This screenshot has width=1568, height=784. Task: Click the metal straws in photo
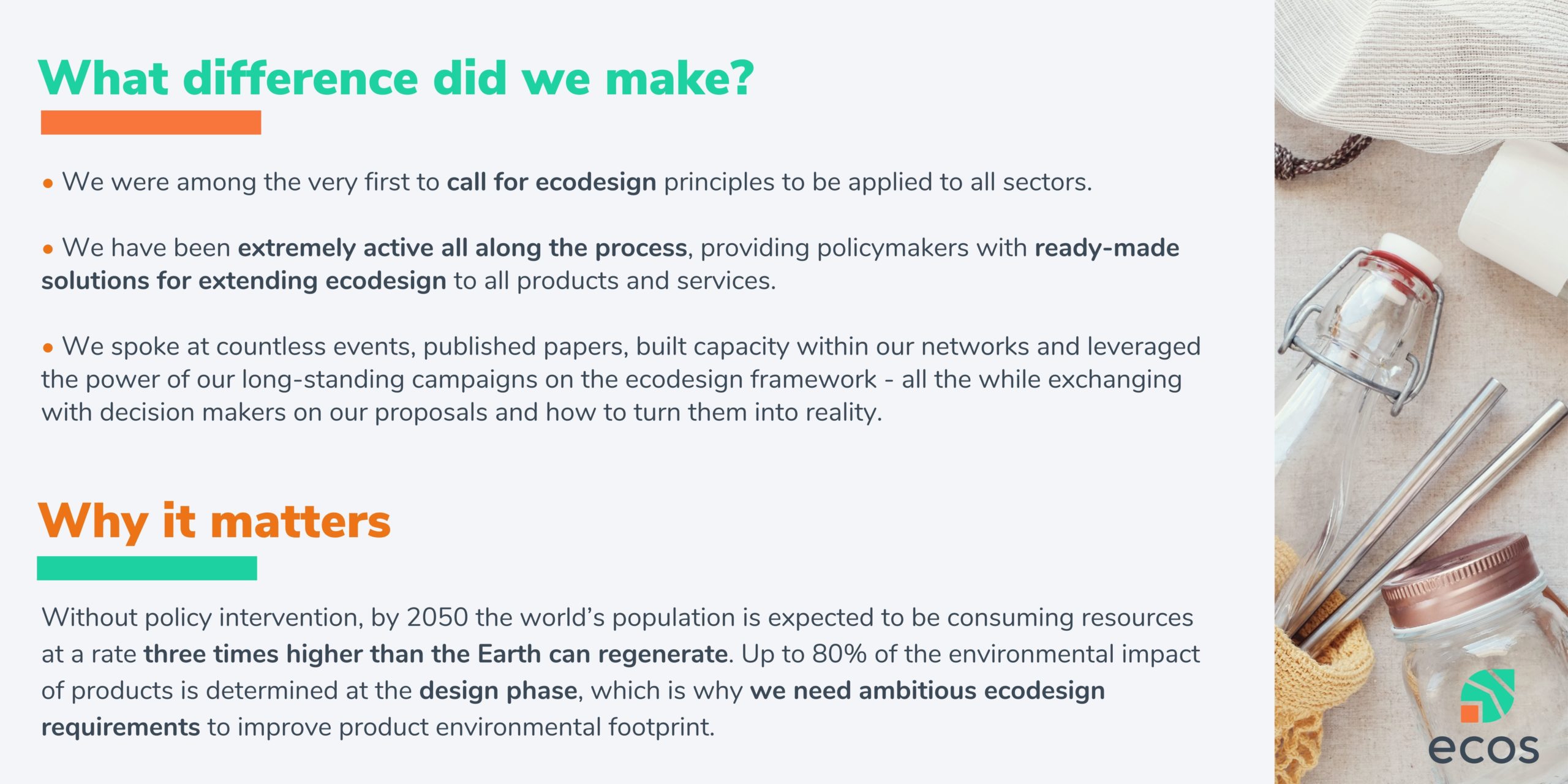click(1433, 514)
